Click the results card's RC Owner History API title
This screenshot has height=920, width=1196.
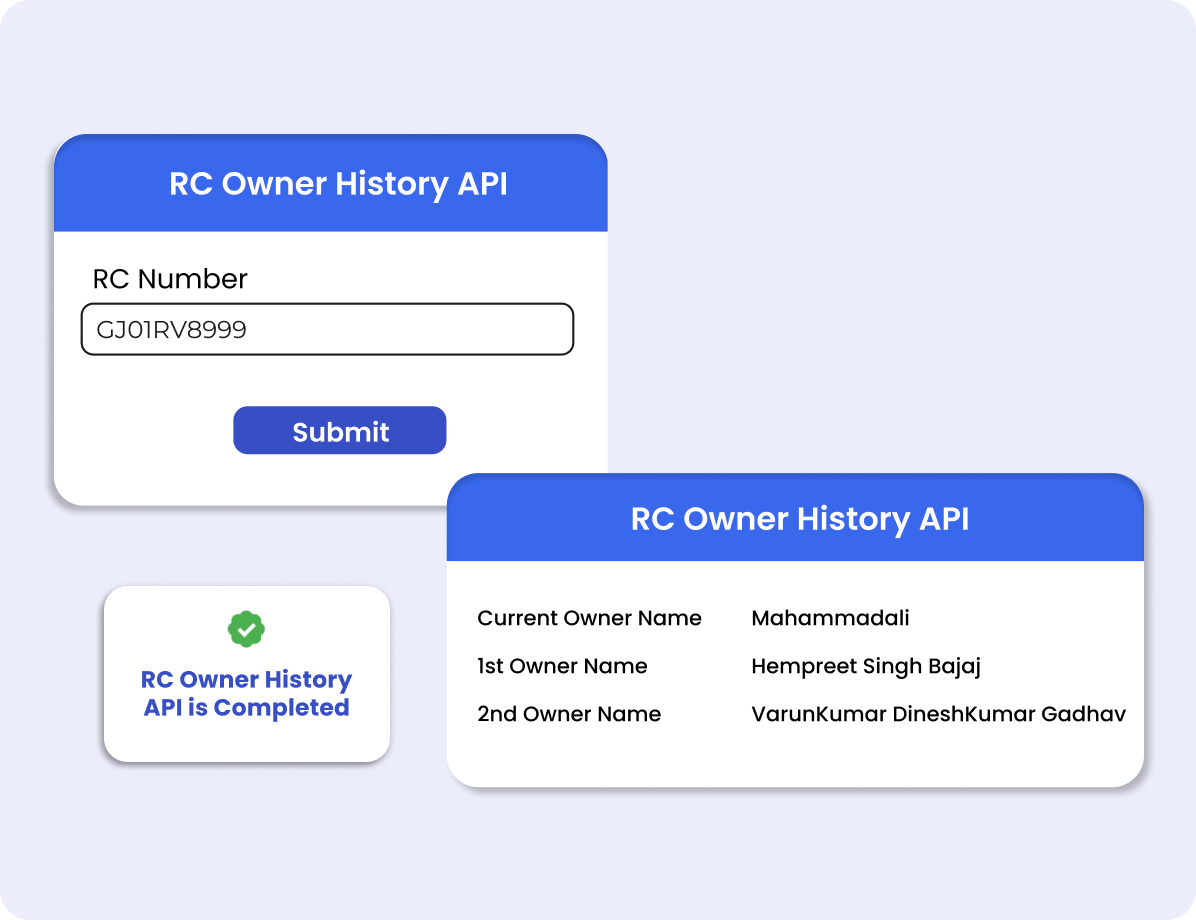[x=799, y=519]
